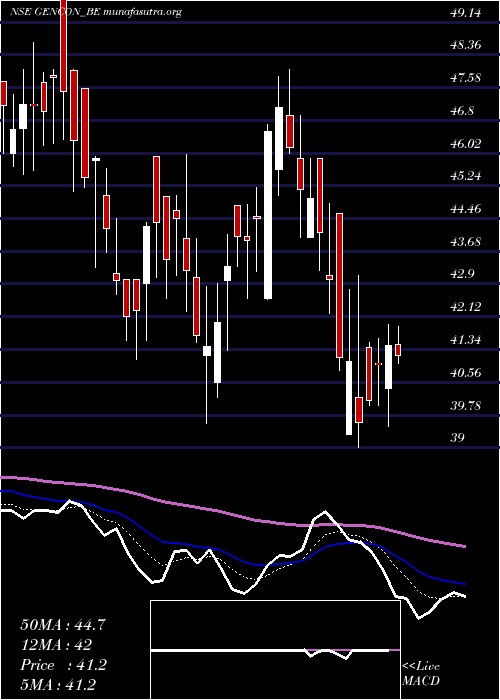The width and height of the screenshot is (500, 700).
Task: Select the 41.34 price axis label
Action: (x=466, y=340)
